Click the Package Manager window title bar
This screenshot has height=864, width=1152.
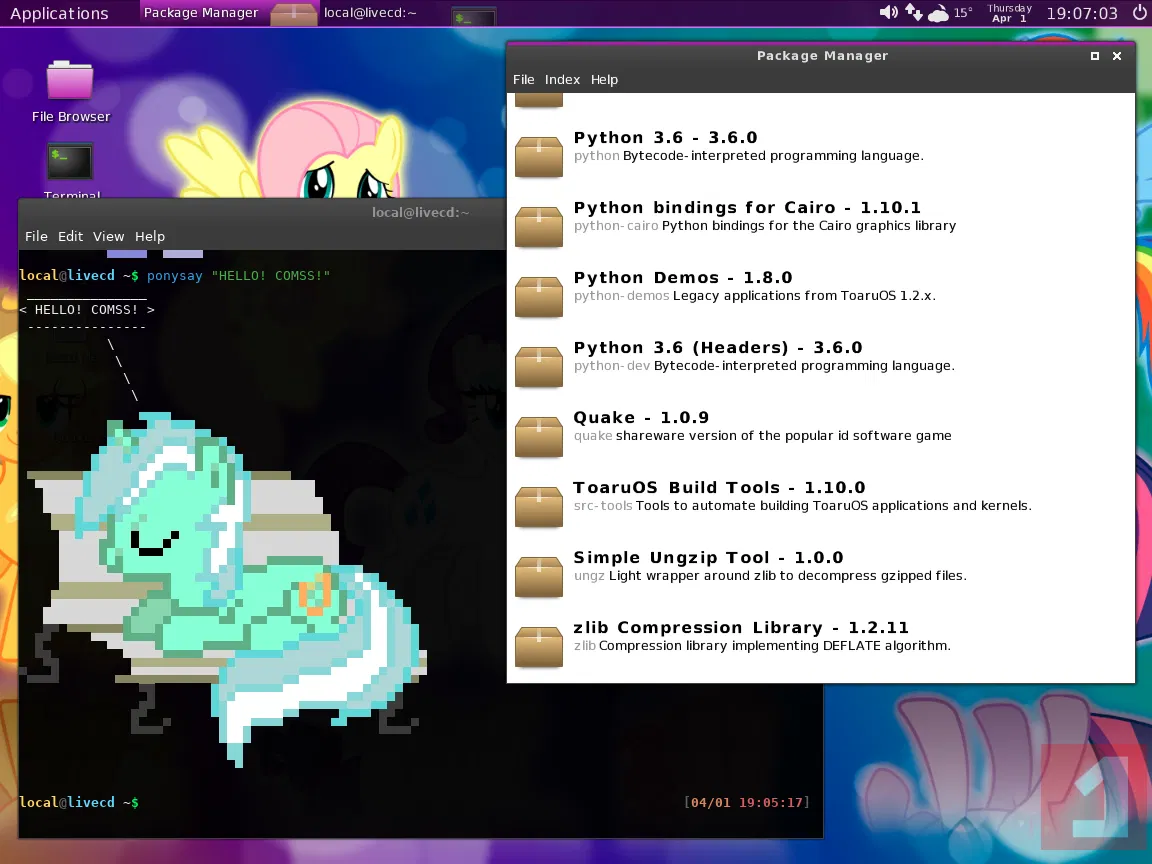pos(822,56)
